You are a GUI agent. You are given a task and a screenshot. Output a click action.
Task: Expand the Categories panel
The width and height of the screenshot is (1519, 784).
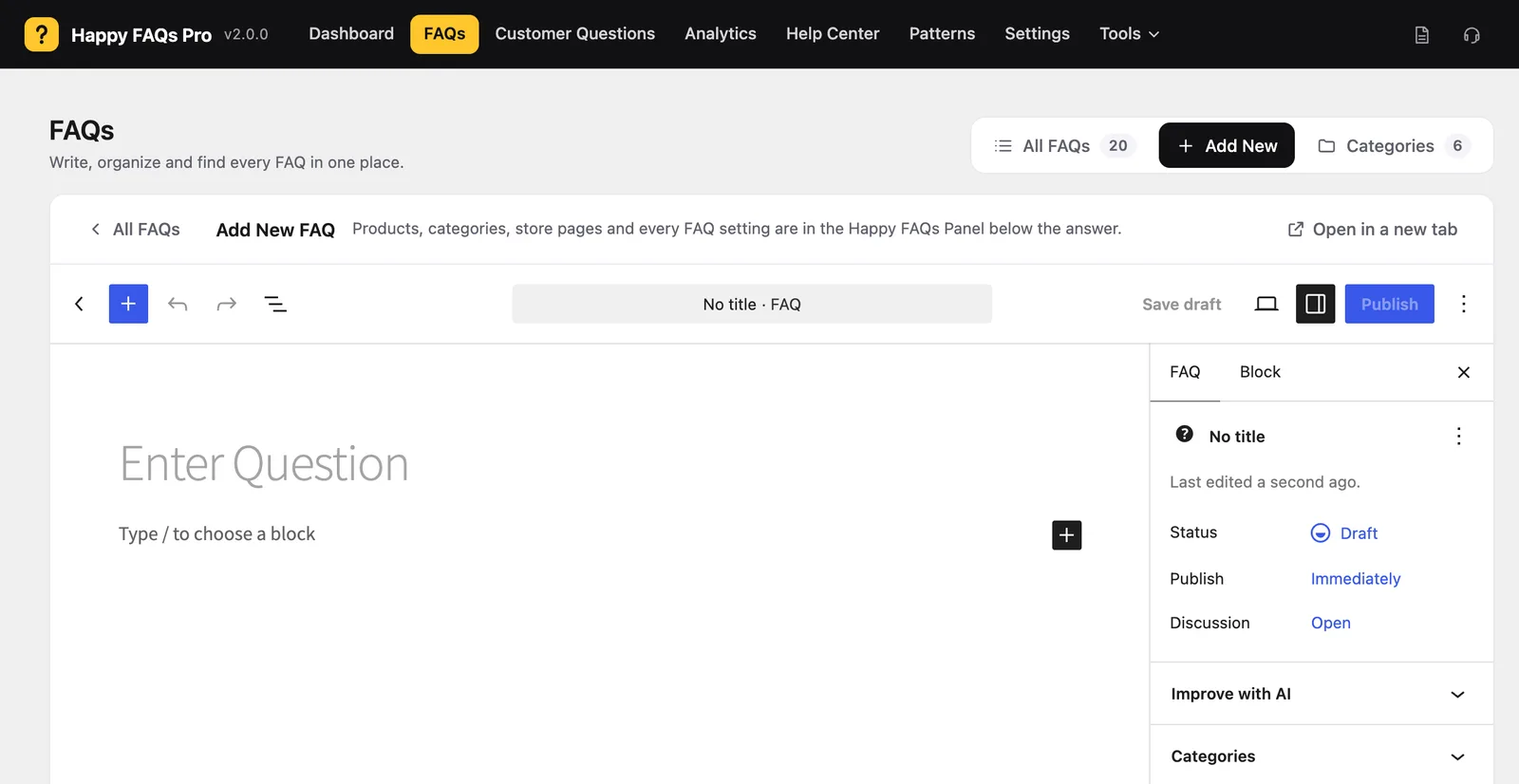tap(1321, 756)
